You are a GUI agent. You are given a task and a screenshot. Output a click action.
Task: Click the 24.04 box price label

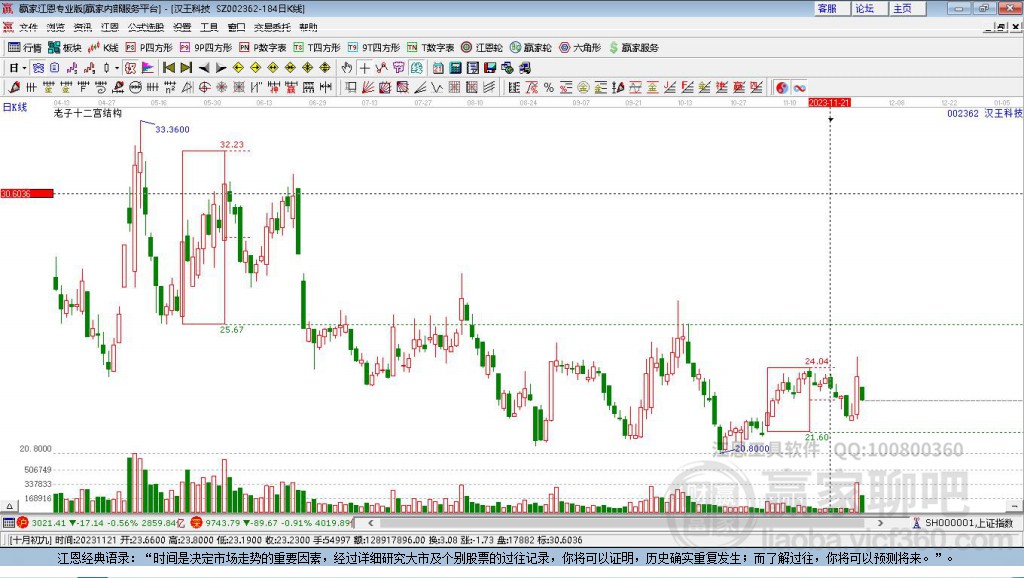816,361
